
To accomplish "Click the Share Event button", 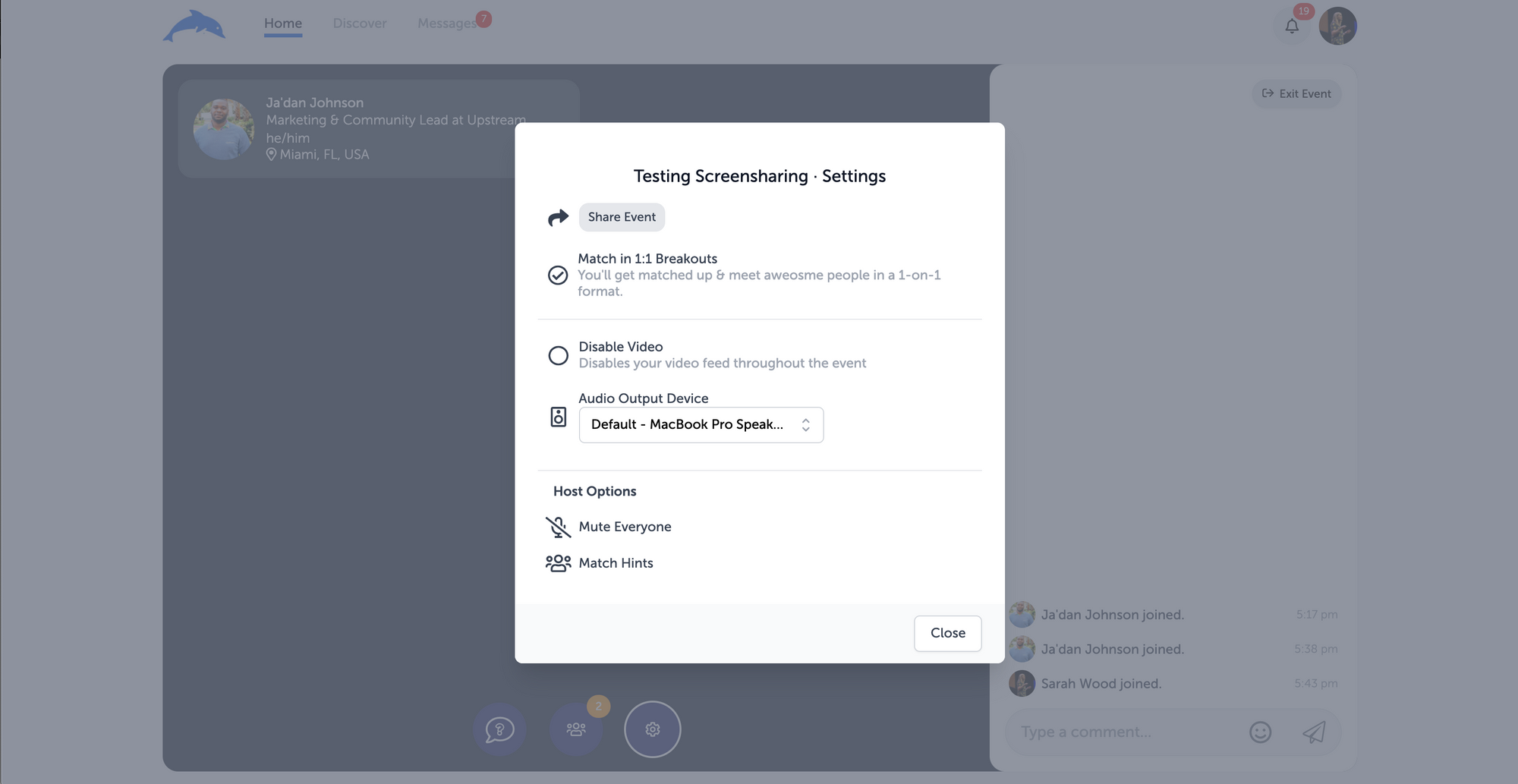I will click(622, 217).
